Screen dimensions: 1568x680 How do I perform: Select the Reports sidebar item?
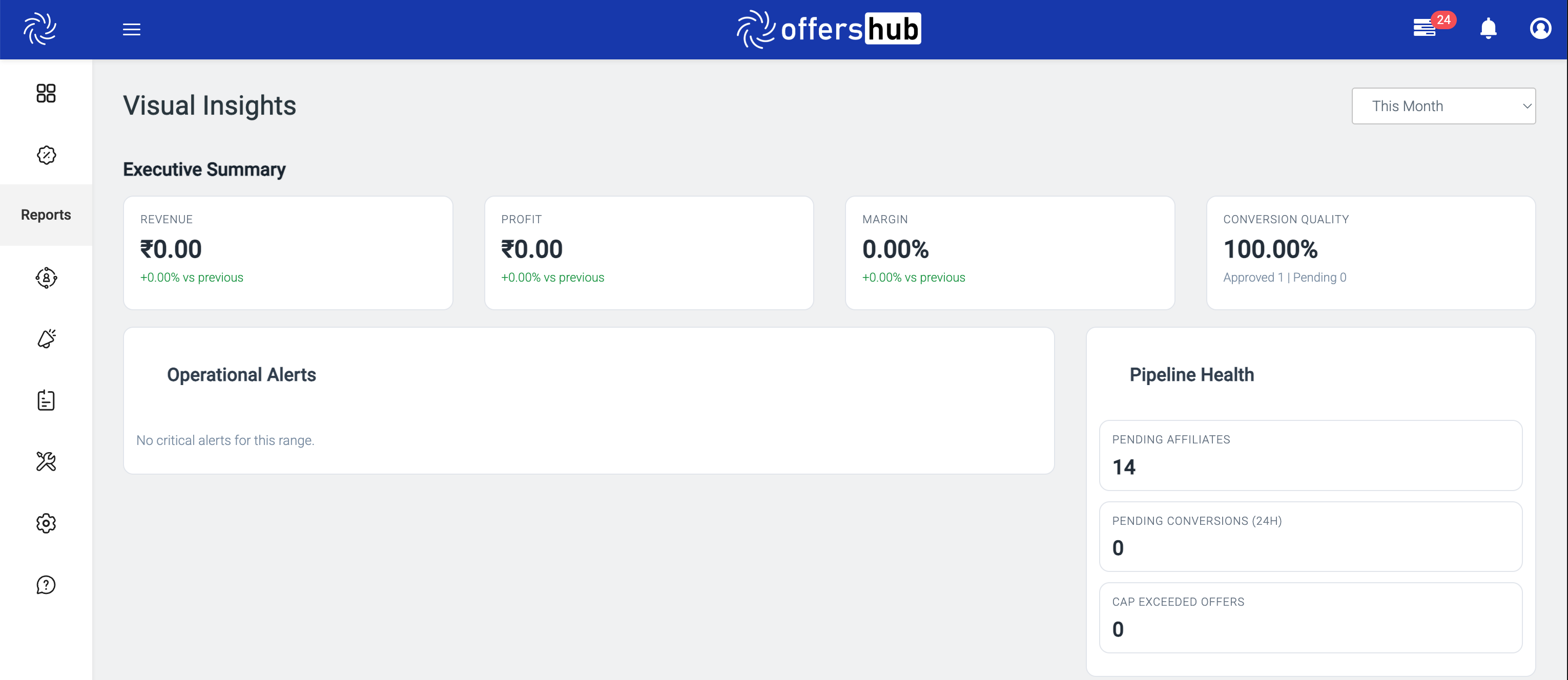point(46,215)
